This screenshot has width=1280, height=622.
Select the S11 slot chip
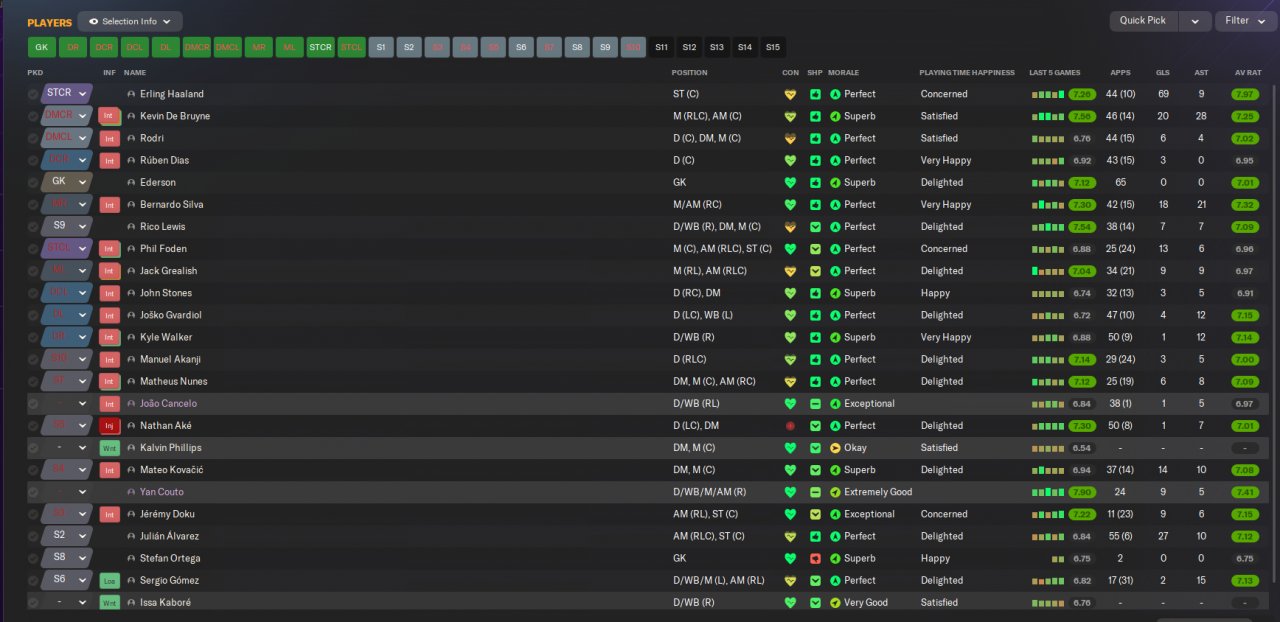661,47
